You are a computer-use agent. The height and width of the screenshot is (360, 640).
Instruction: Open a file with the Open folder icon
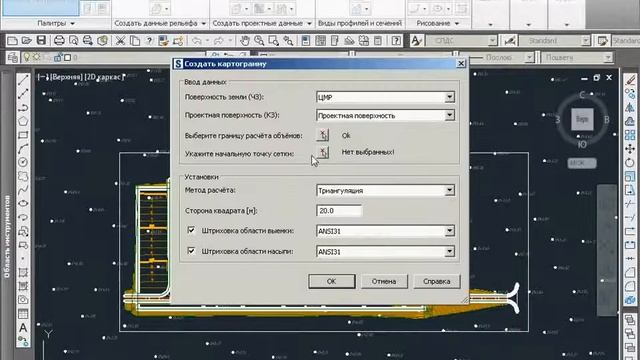click(x=27, y=40)
